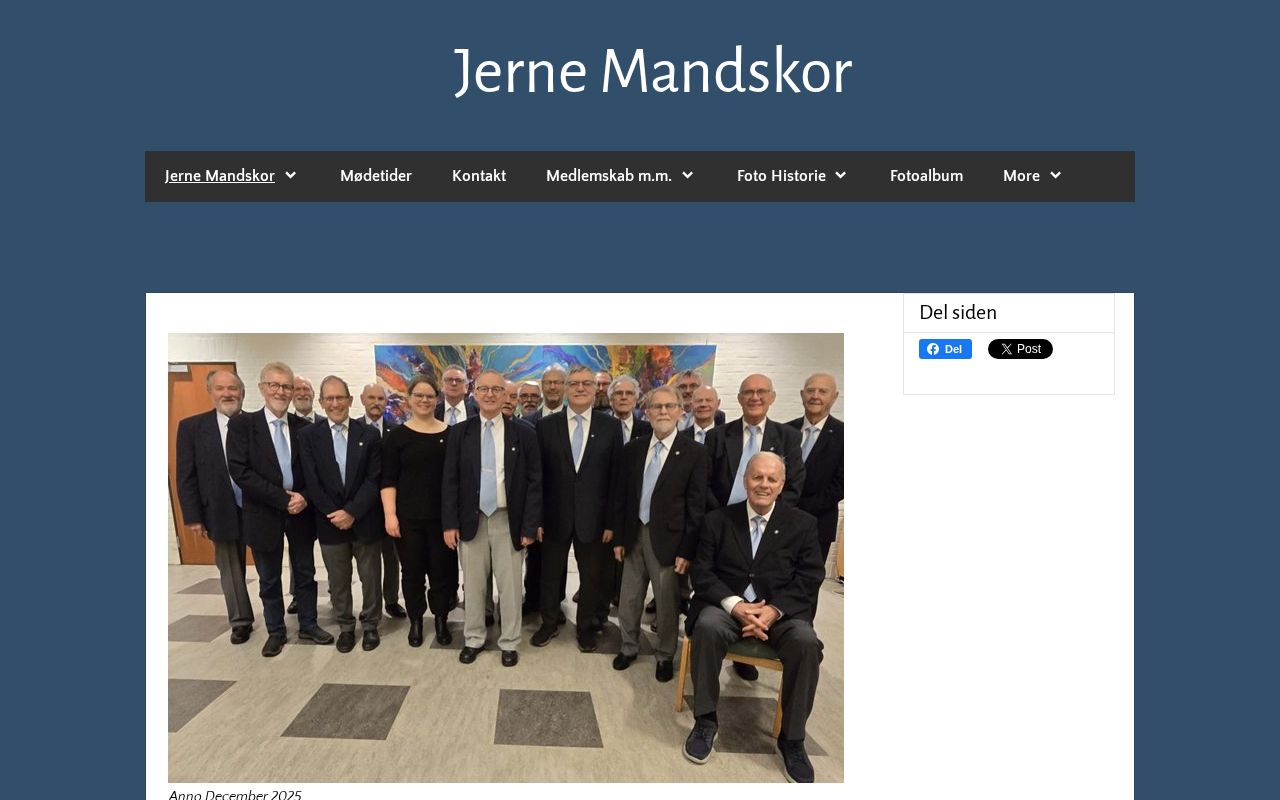
Task: Open the Mødetider menu item
Action: tap(376, 176)
